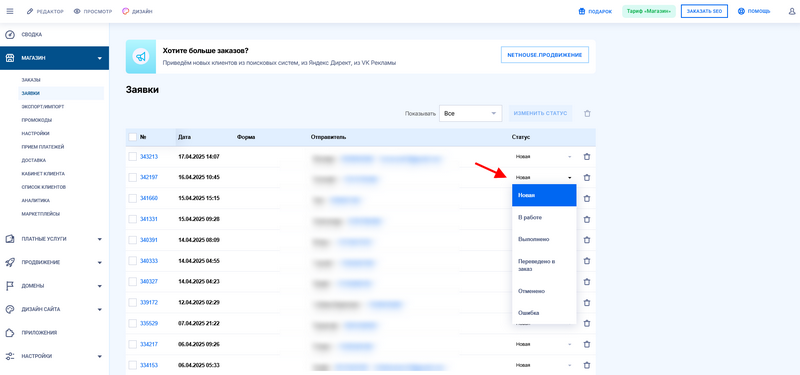Expand the Дизайн сайта section arrow
Screen dimensions: 800x375
tap(100, 310)
